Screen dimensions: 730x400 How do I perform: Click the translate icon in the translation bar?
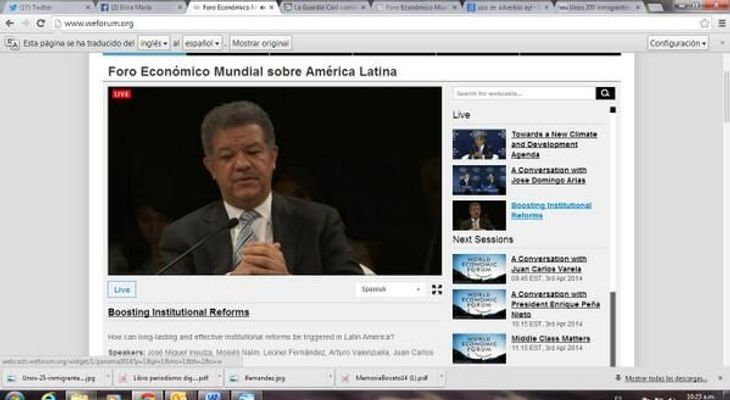point(12,43)
